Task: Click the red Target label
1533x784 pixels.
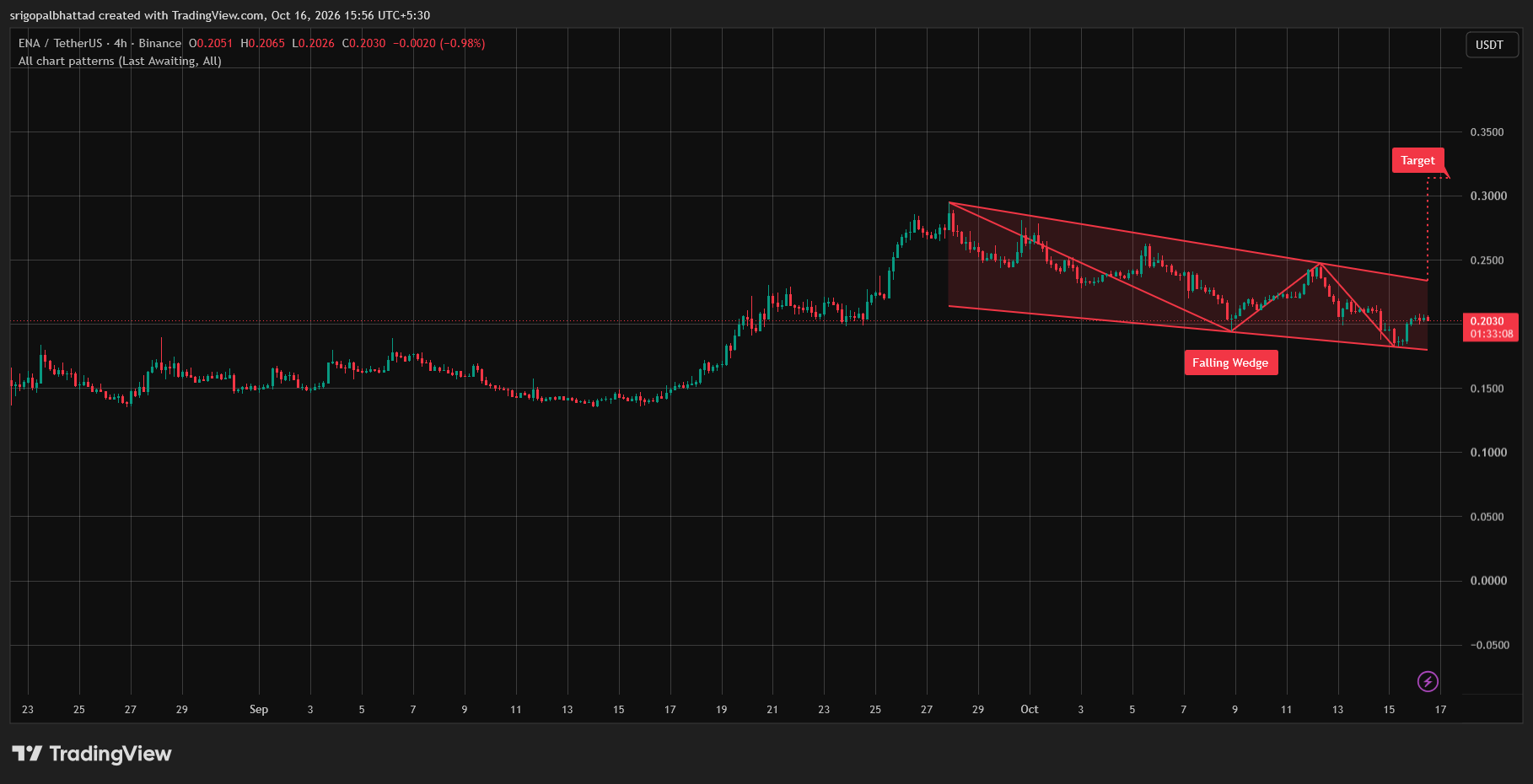Action: (x=1417, y=160)
